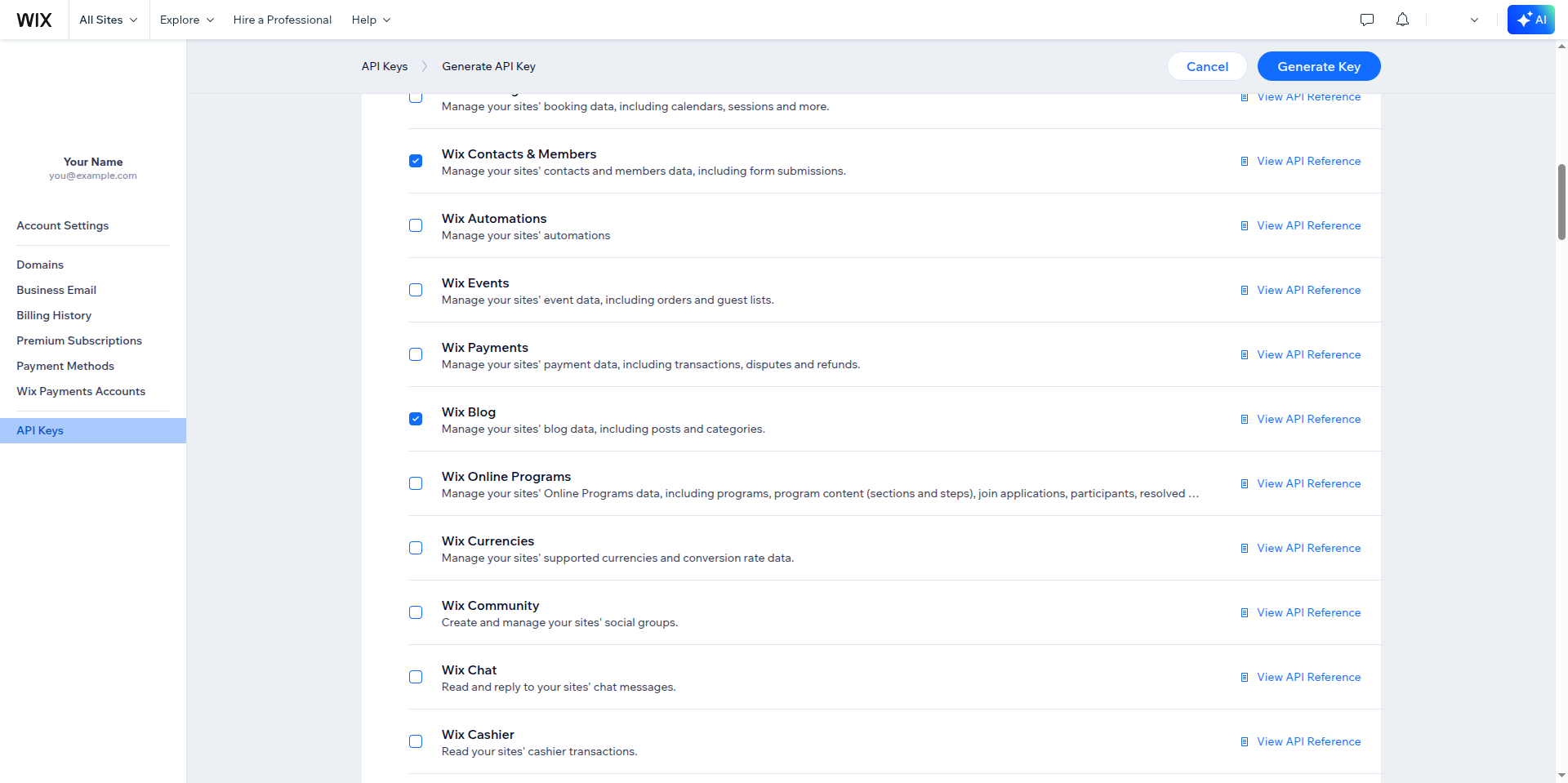Launch the AI assistant button
The width and height of the screenshot is (1568, 783).
(x=1531, y=20)
